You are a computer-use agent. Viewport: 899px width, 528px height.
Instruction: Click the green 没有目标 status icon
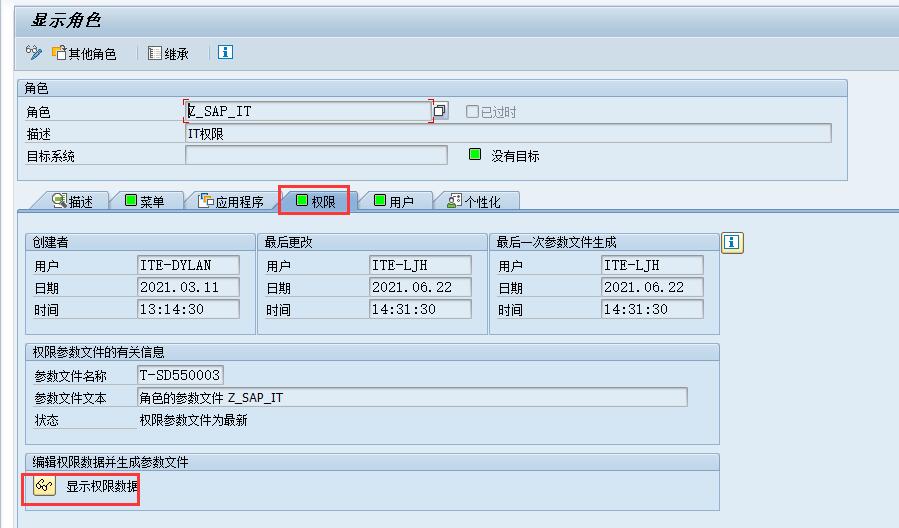point(476,155)
